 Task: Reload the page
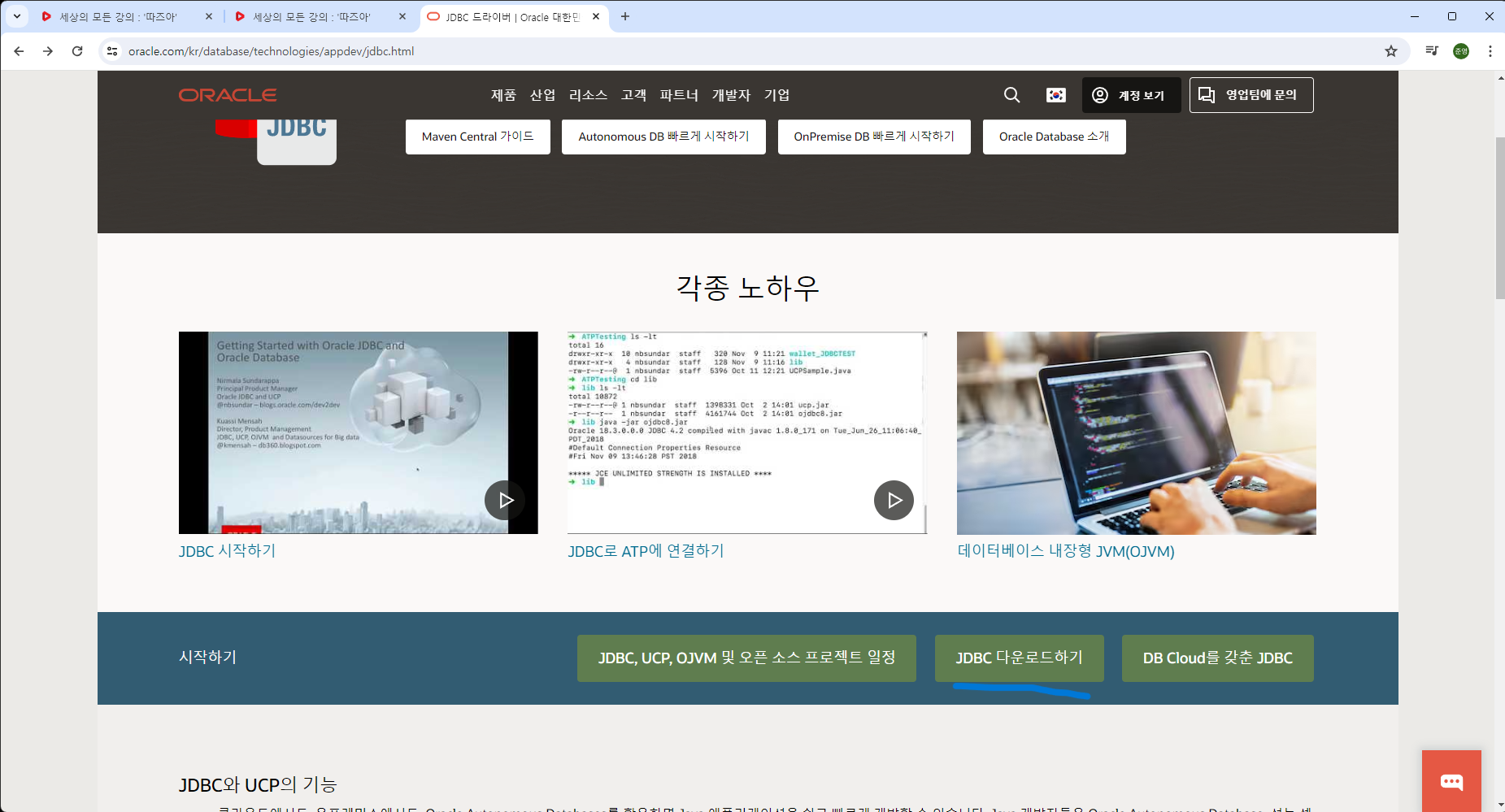pos(77,51)
